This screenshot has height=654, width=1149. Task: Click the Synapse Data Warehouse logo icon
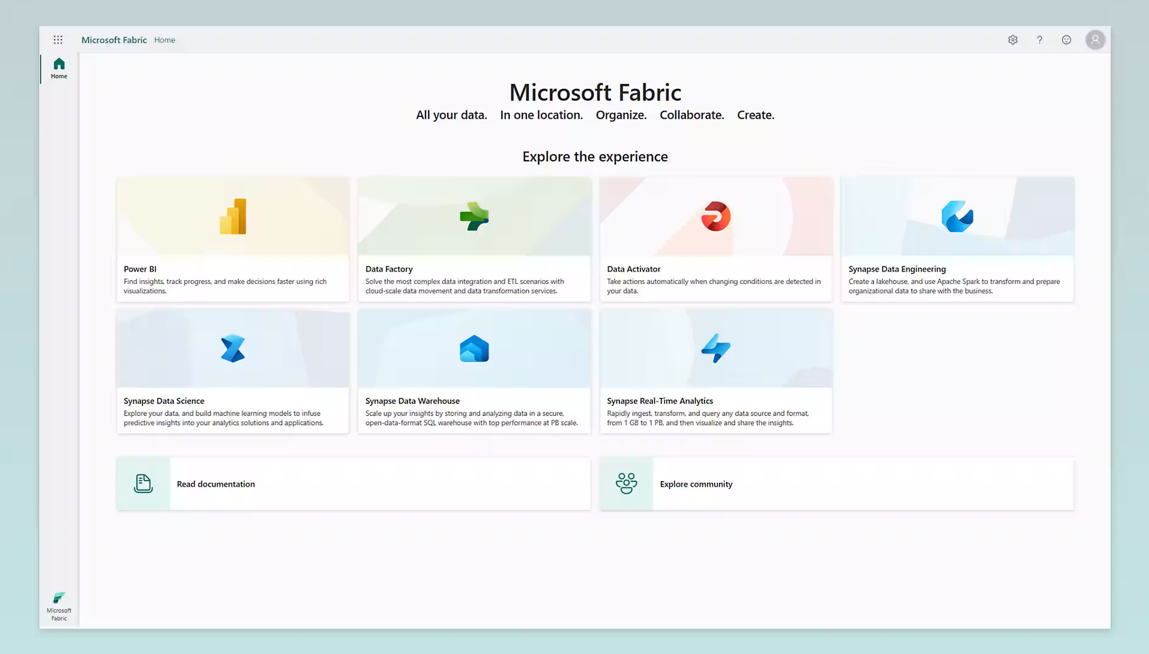[x=474, y=349]
